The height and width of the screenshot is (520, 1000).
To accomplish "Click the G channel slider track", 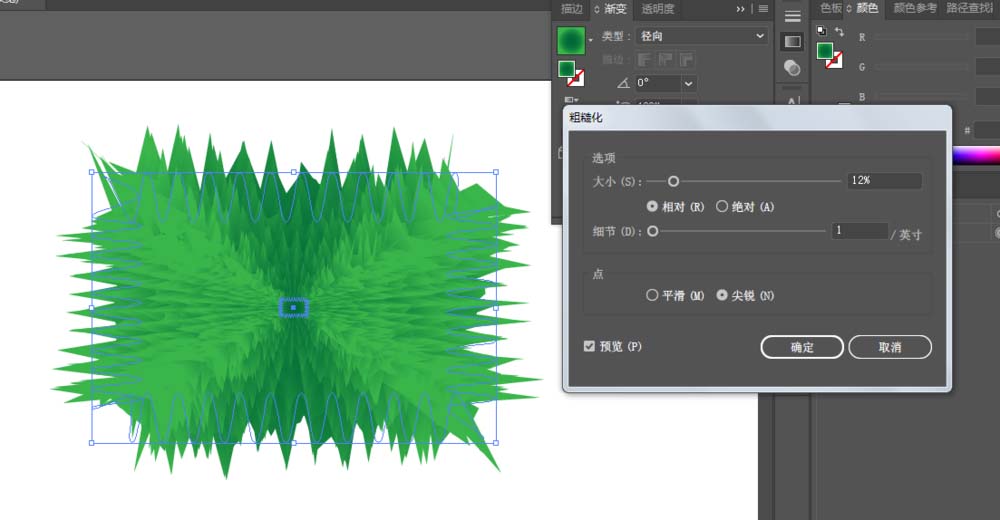I will [922, 67].
